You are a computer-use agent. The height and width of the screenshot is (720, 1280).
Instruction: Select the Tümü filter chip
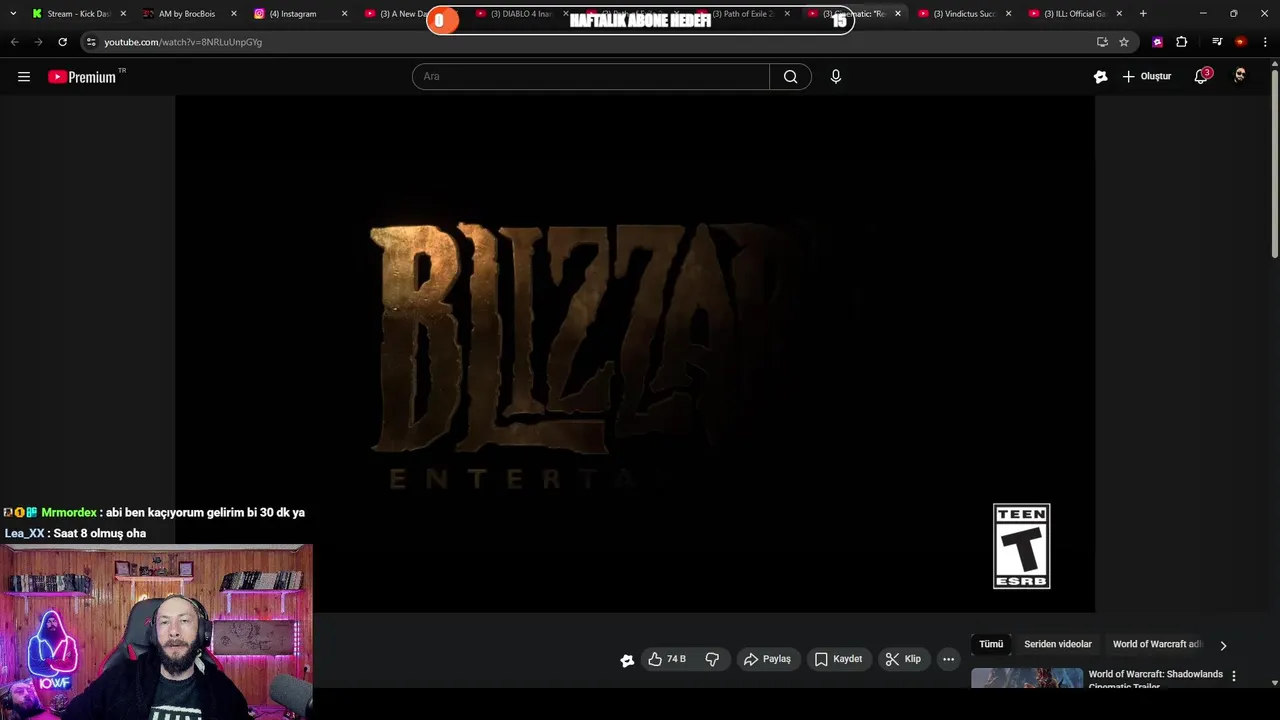(991, 645)
